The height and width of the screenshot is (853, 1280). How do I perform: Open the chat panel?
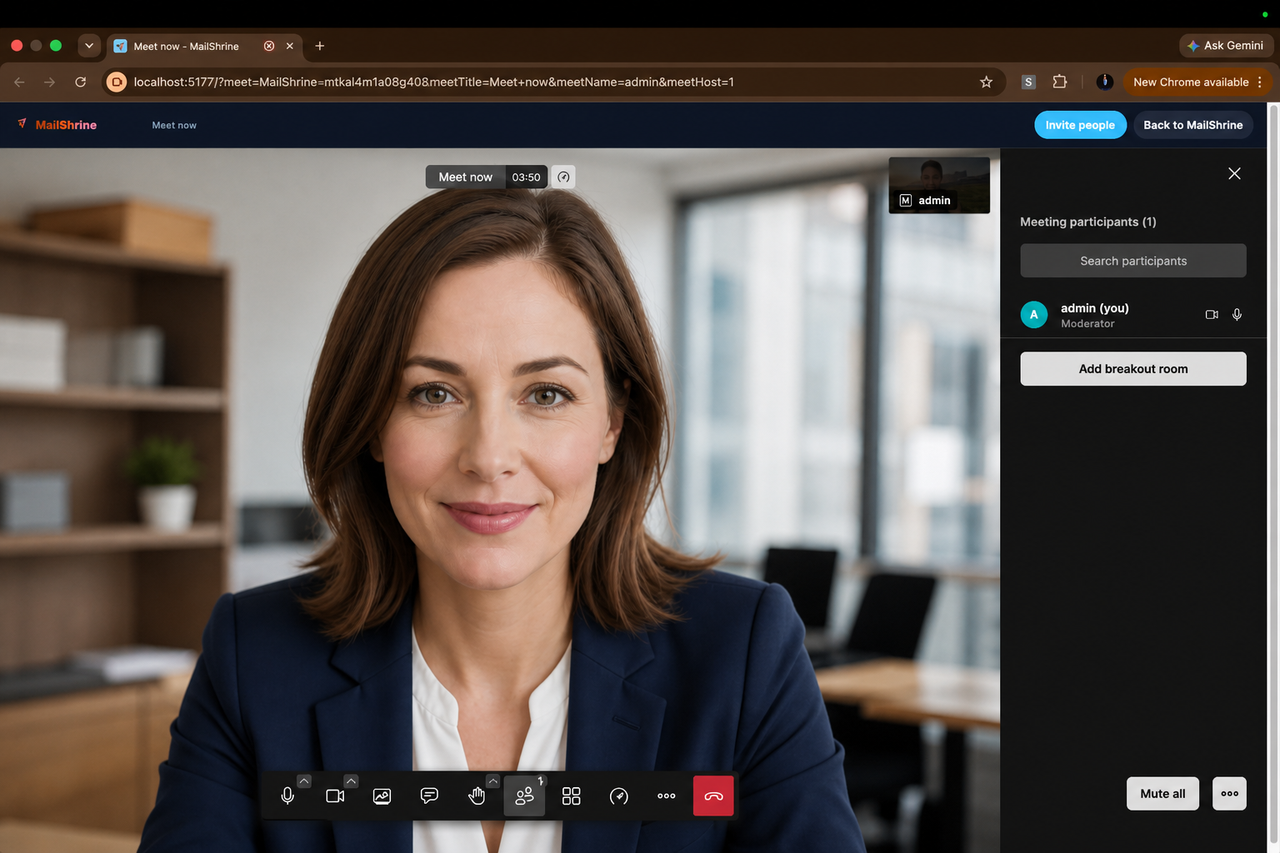[x=429, y=796]
